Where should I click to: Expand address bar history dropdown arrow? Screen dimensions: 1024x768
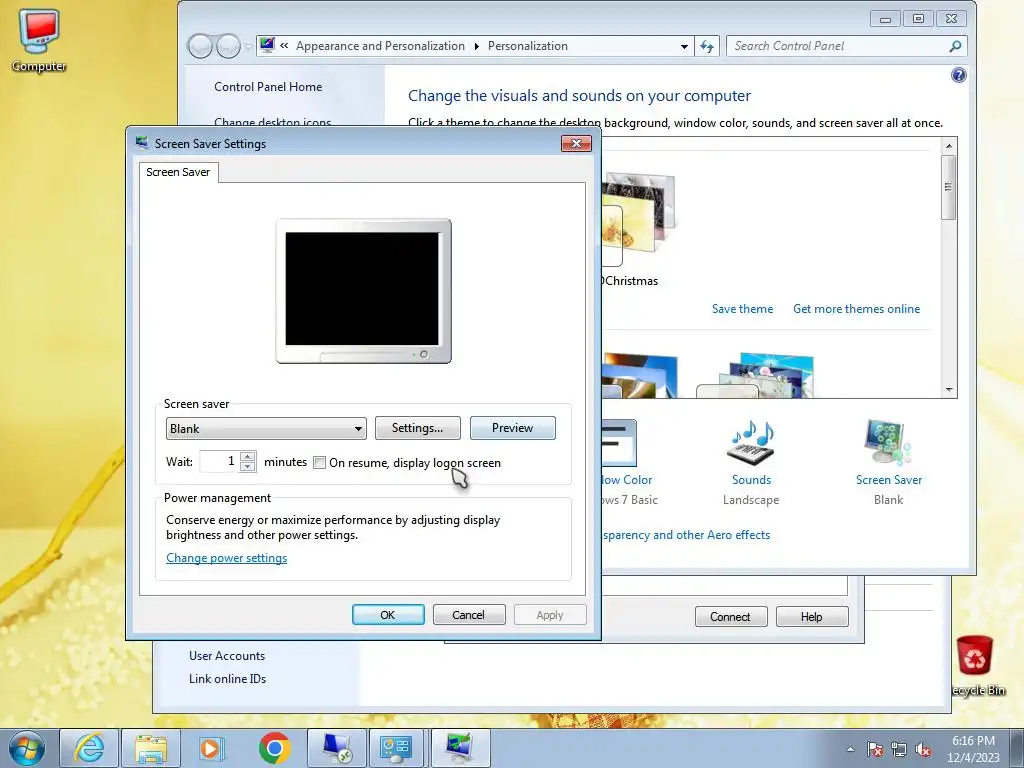(684, 46)
